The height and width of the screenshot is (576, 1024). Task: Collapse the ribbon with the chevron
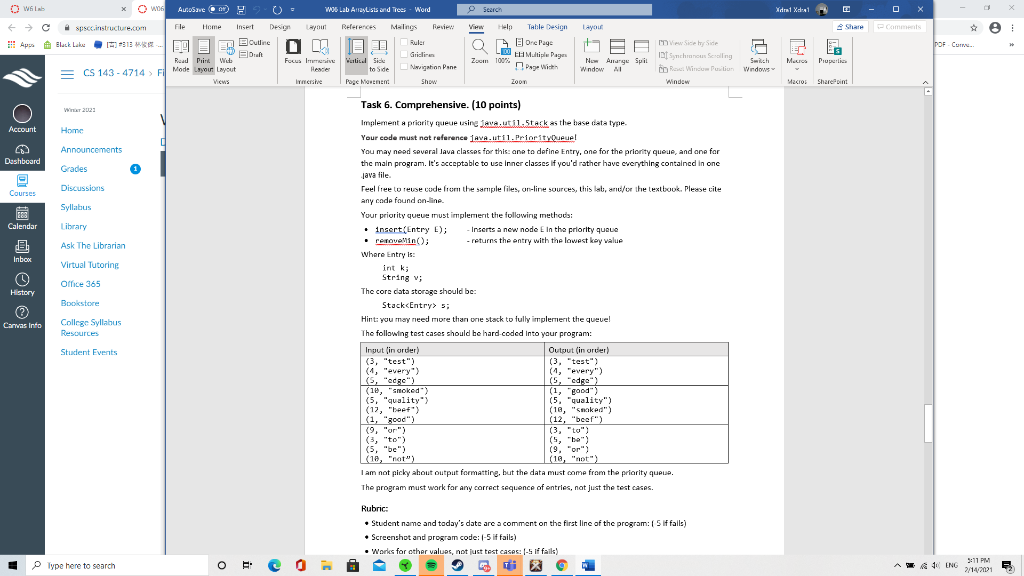tap(926, 80)
